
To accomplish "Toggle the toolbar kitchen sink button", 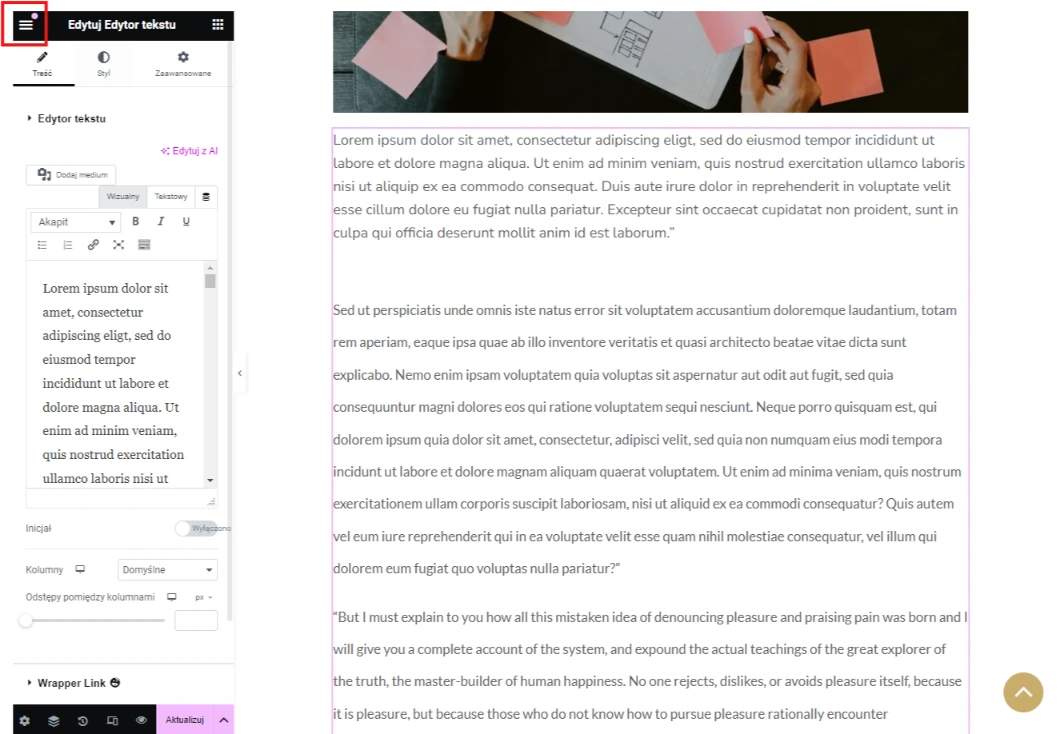I will click(144, 245).
